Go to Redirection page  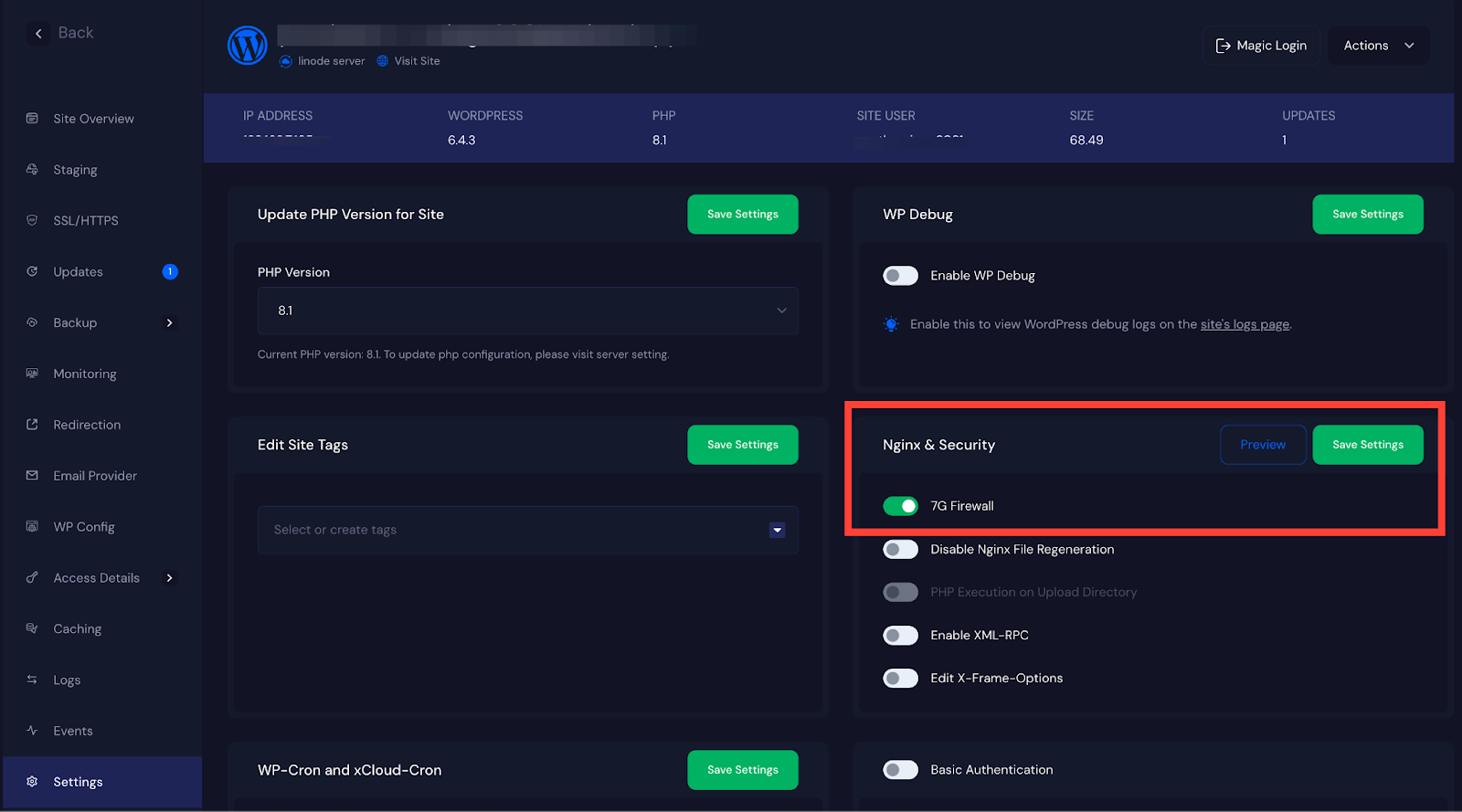tap(87, 425)
